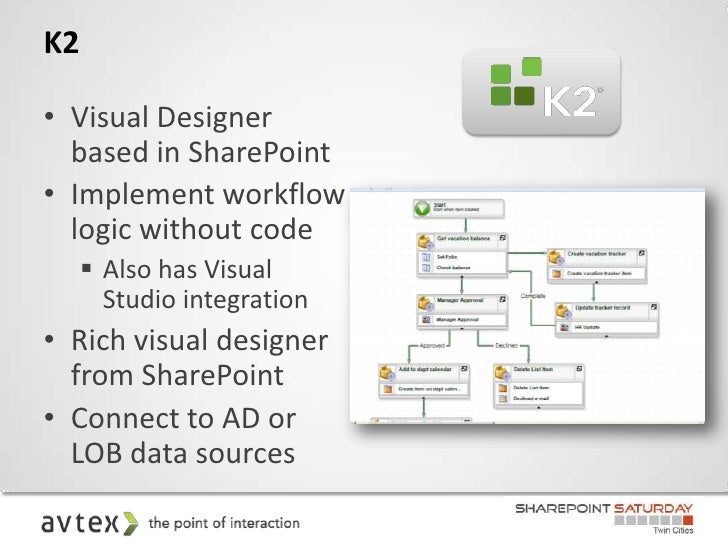Click the Visual Studio integration sub-bullet
The width and height of the screenshot is (728, 546).
pos(205,284)
